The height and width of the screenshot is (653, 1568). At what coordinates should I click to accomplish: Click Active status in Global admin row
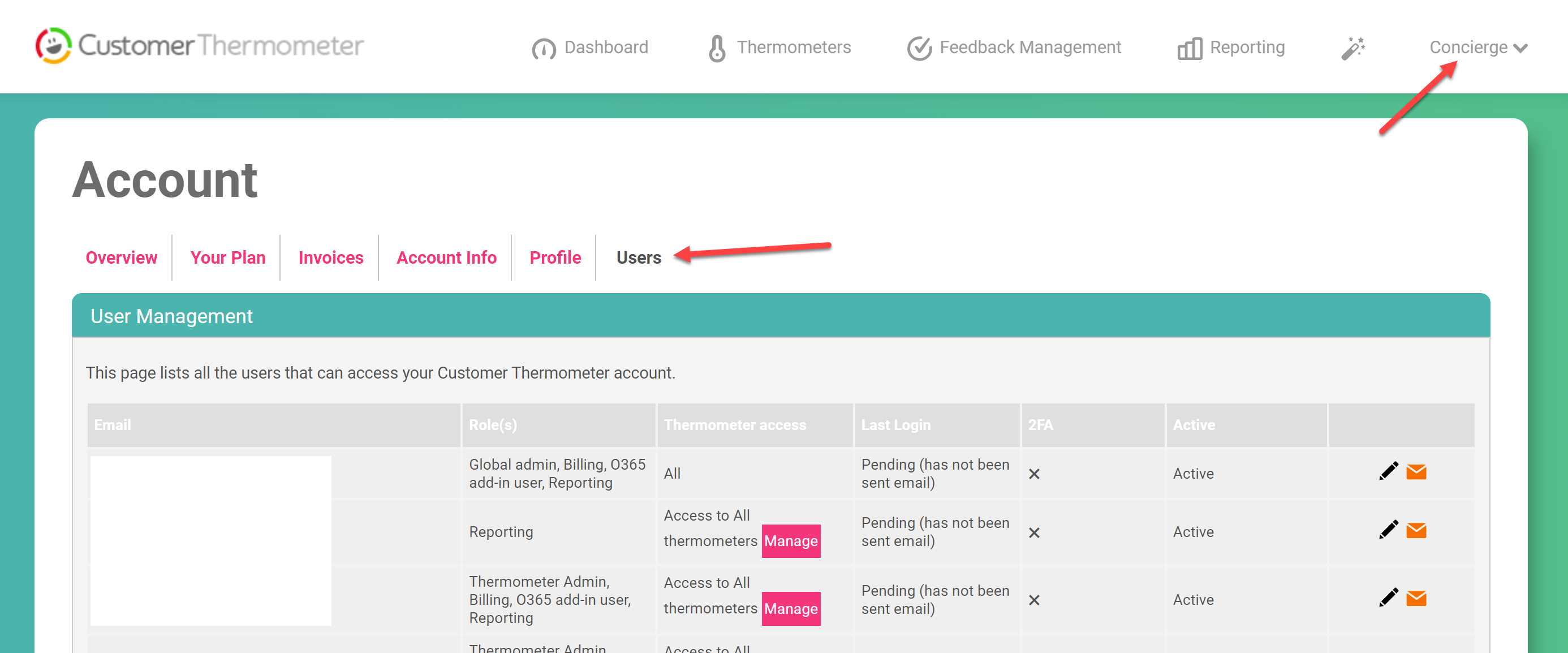tap(1193, 473)
